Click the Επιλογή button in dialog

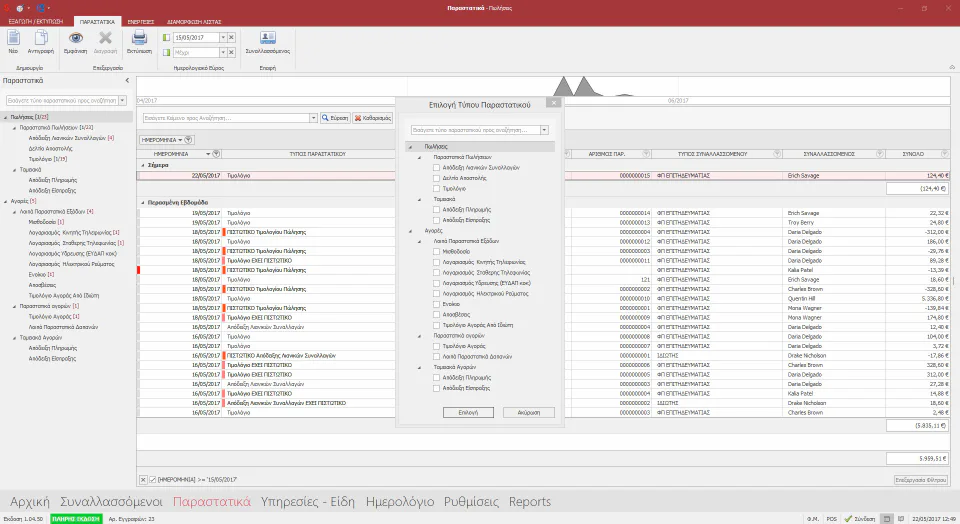(468, 413)
